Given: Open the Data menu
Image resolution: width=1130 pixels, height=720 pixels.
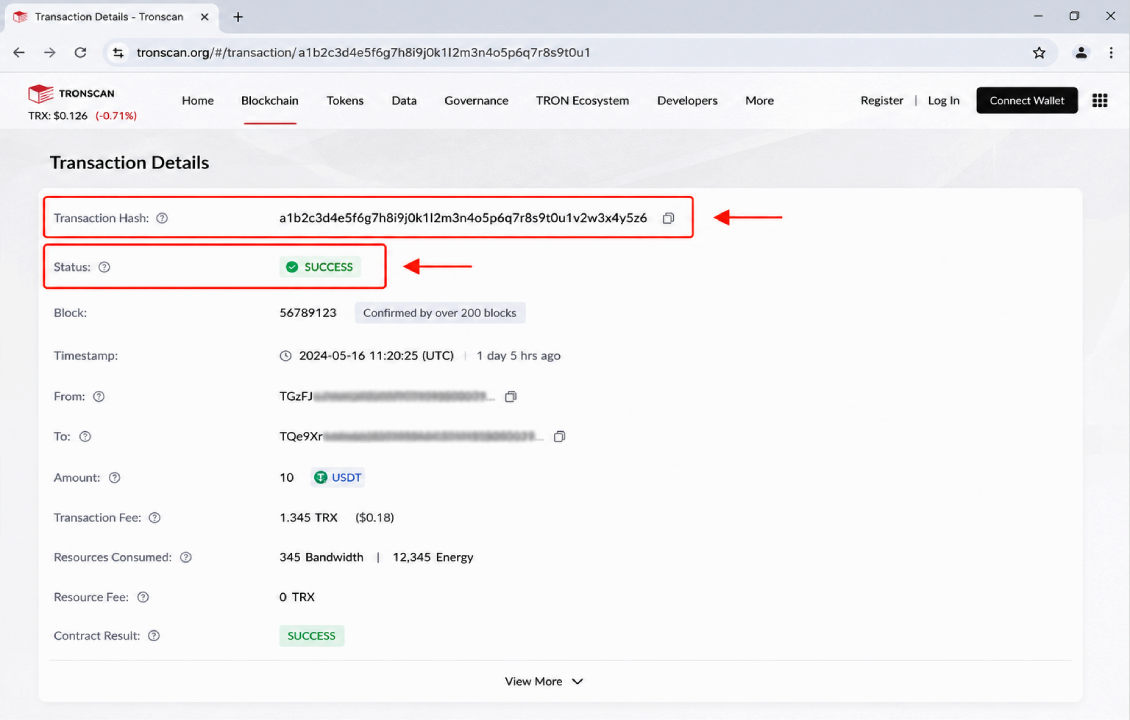Looking at the screenshot, I should click(404, 100).
